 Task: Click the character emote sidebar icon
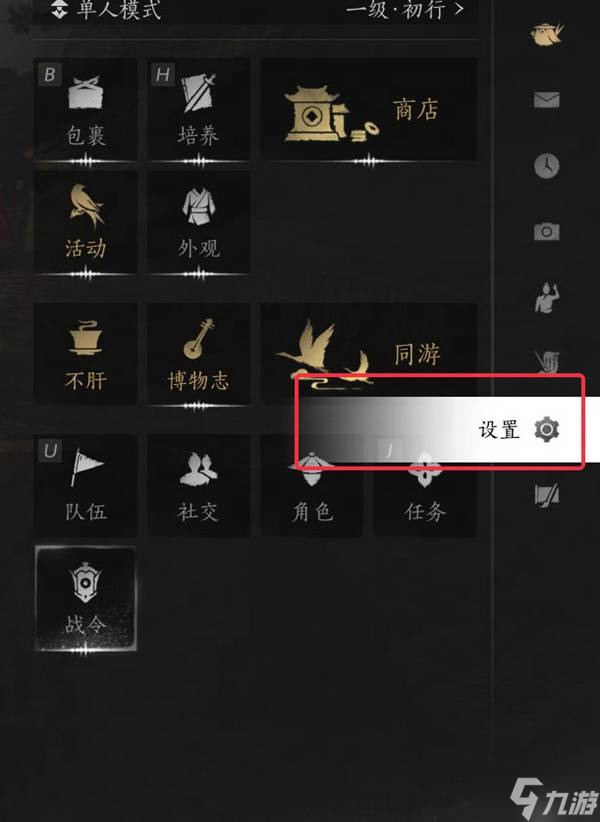tap(547, 297)
